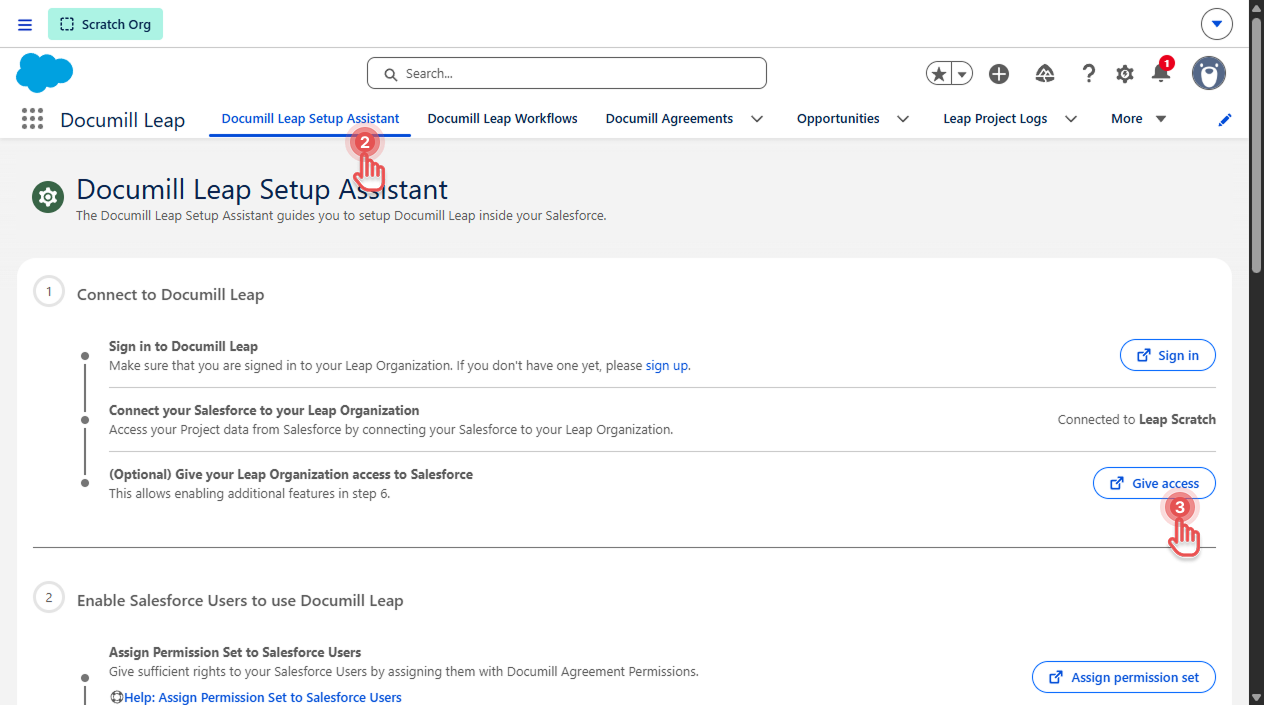Go to the Opportunities tab

click(x=838, y=118)
